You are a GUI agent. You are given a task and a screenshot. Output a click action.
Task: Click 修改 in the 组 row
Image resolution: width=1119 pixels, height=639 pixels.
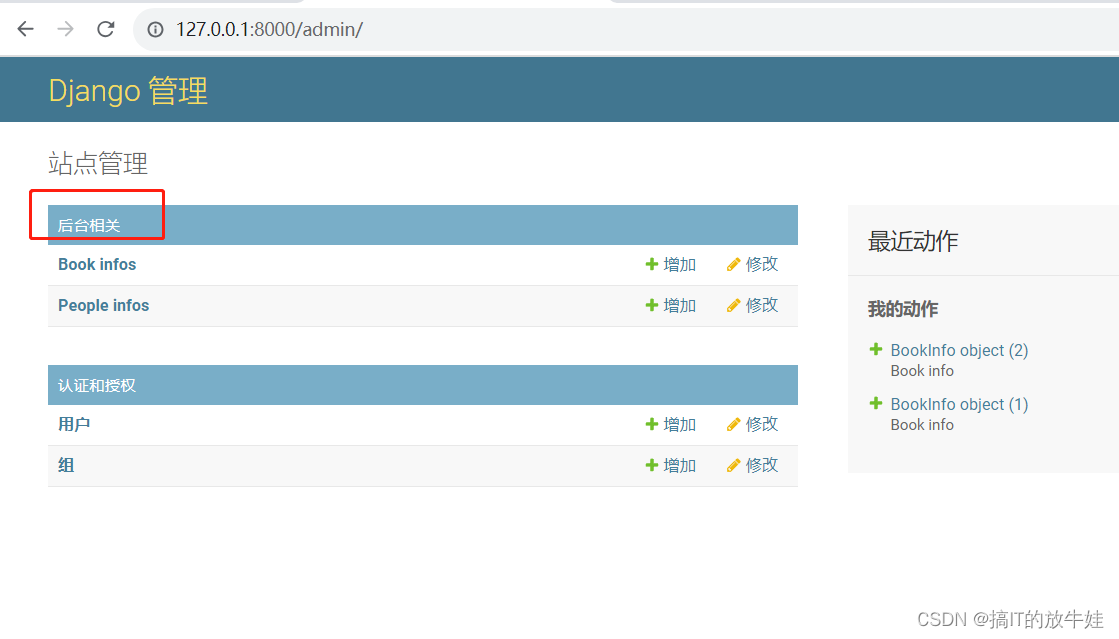pos(752,466)
